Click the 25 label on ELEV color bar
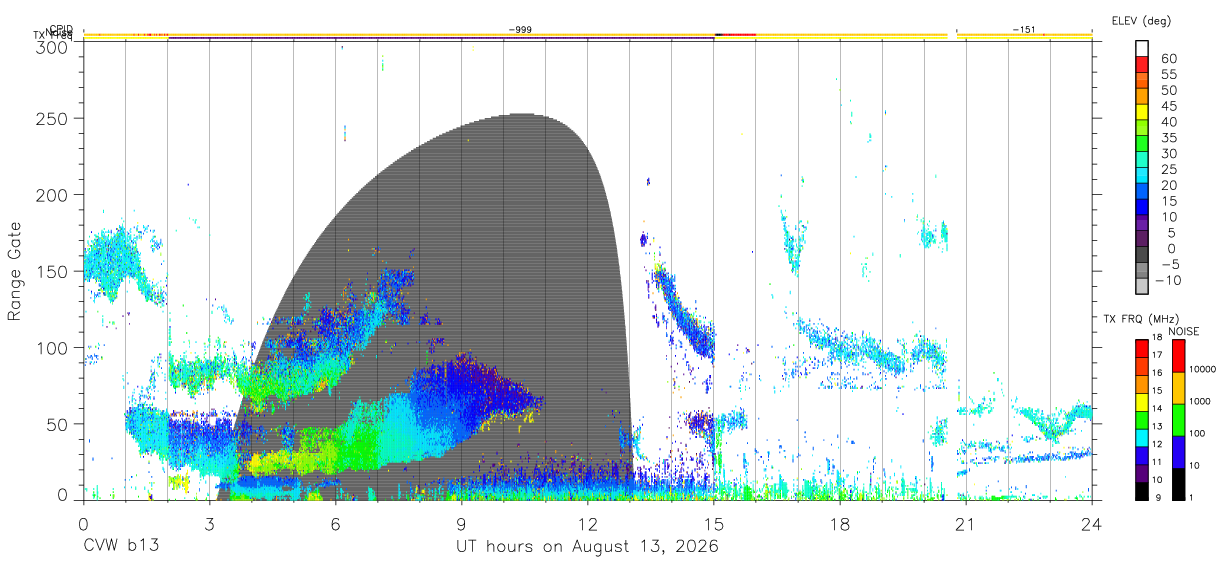 1168,169
